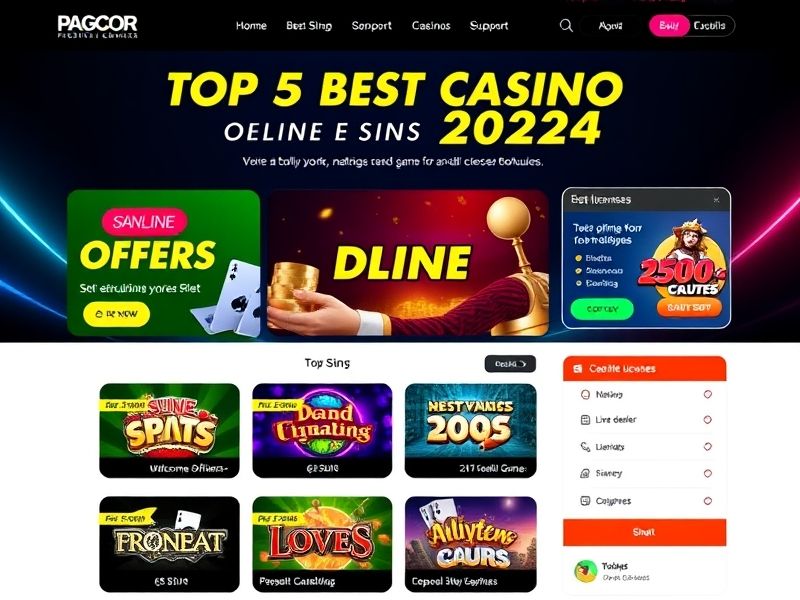Screen dimensions: 800x600
Task: Open the Spats slot game thumbnail
Action: click(x=169, y=431)
